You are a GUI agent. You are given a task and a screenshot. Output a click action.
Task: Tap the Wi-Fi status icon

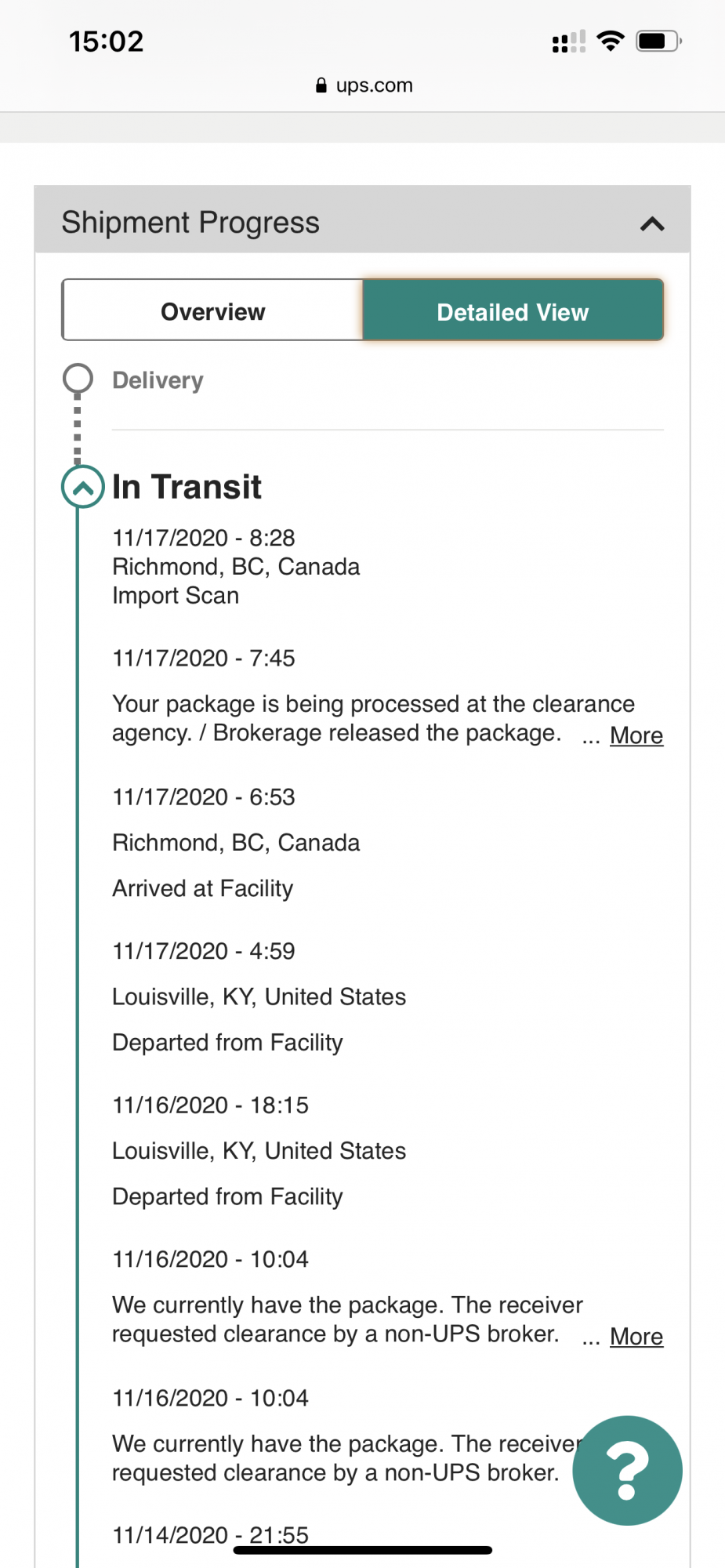pyautogui.click(x=611, y=41)
